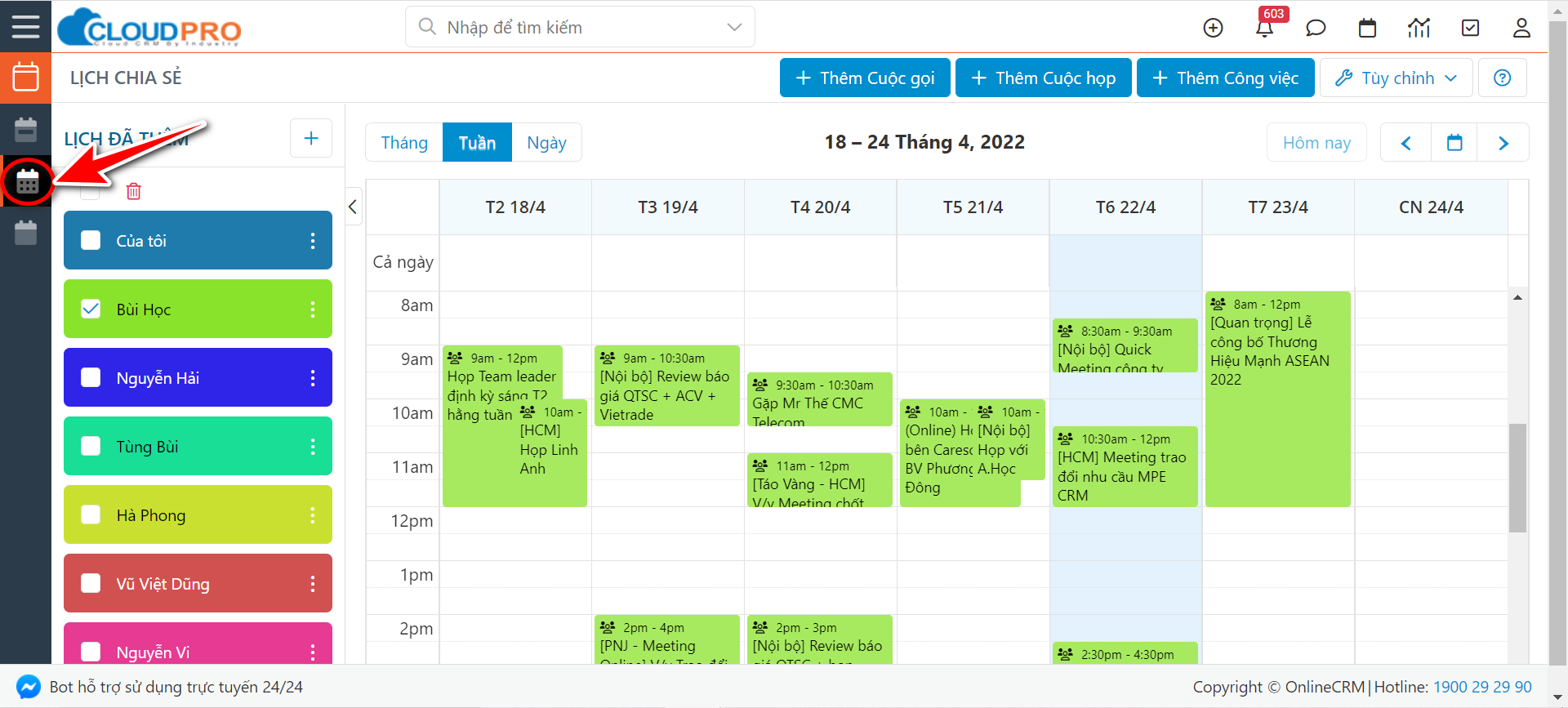Check the Nguyễn Hải calendar checkbox
Screen dimensions: 1568x708
coord(91,377)
